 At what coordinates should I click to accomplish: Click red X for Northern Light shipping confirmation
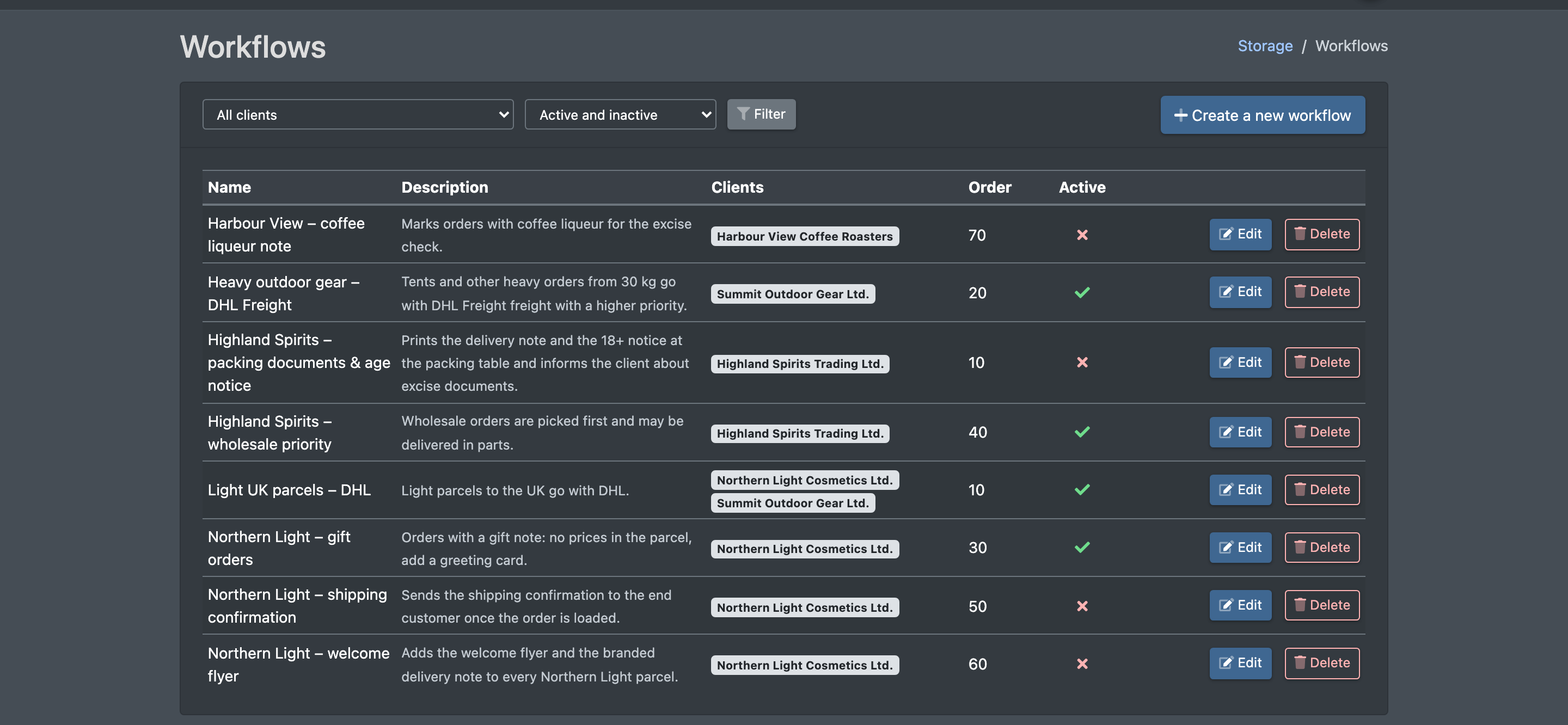1082,606
